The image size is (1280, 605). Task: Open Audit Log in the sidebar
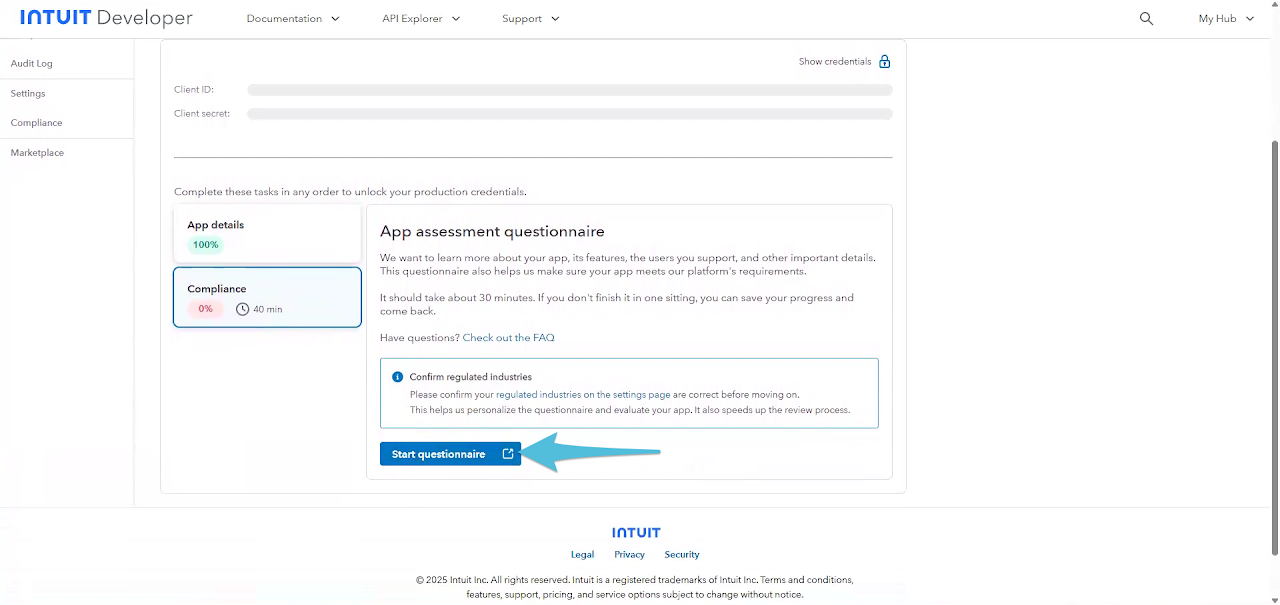point(32,63)
